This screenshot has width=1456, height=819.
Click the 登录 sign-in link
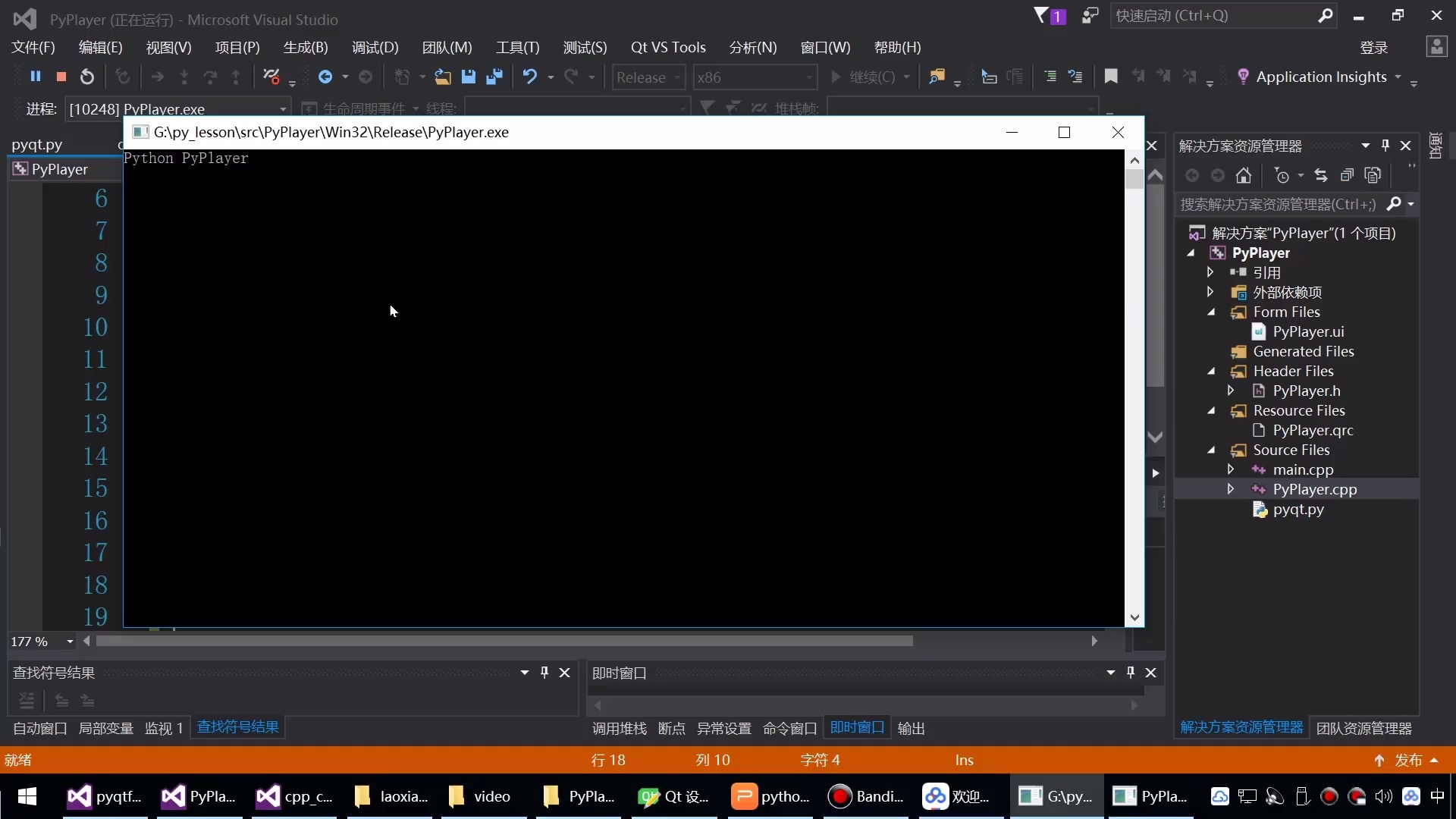click(1373, 48)
